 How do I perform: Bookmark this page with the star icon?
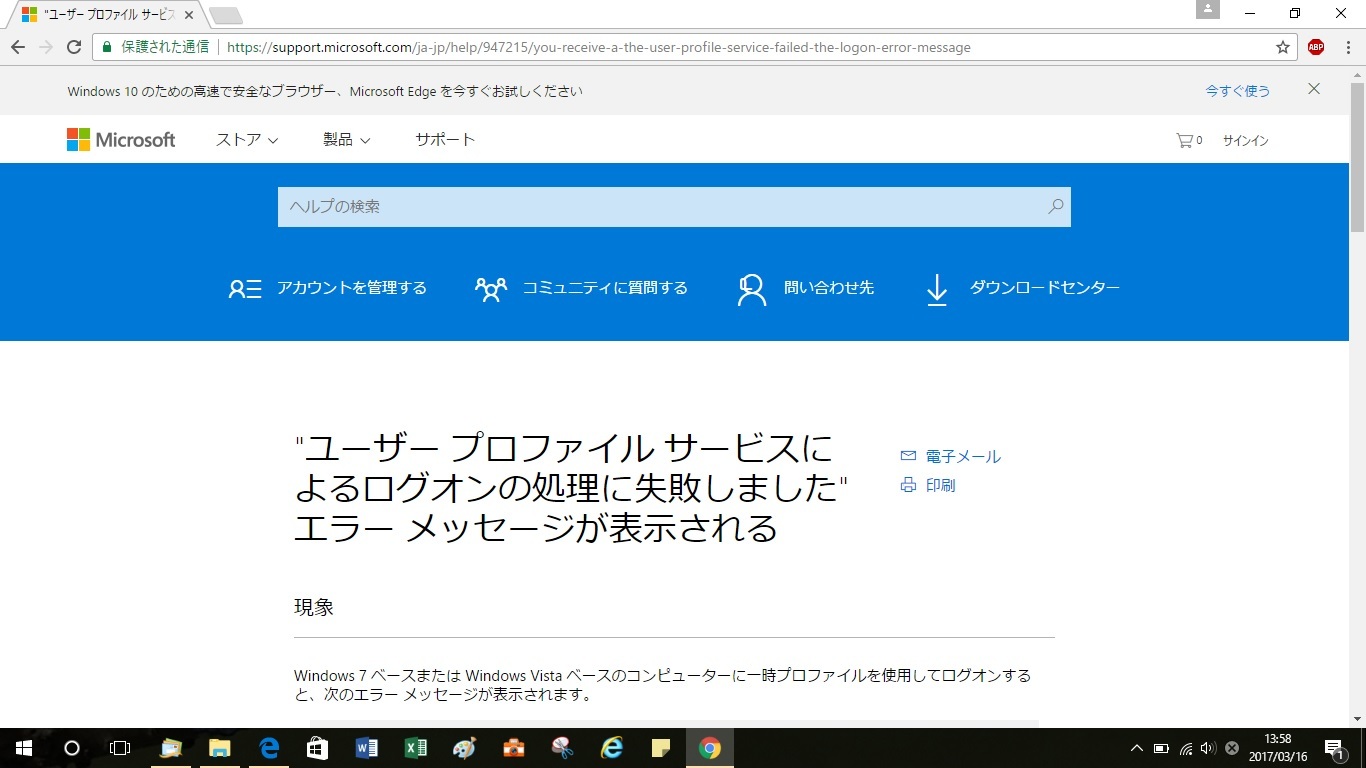click(1283, 47)
